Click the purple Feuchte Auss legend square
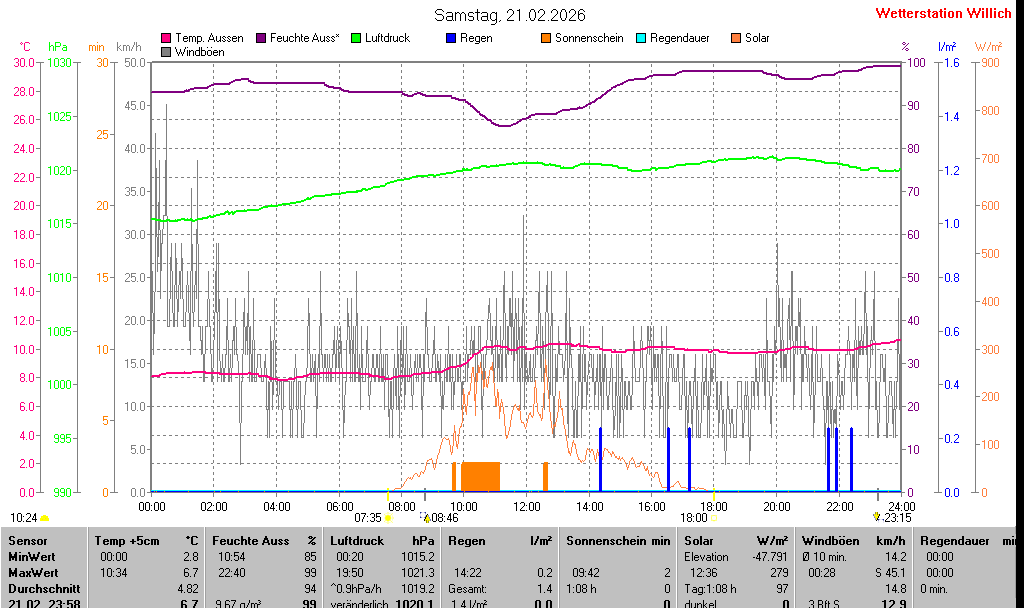This screenshot has height=608, width=1024. click(x=261, y=38)
